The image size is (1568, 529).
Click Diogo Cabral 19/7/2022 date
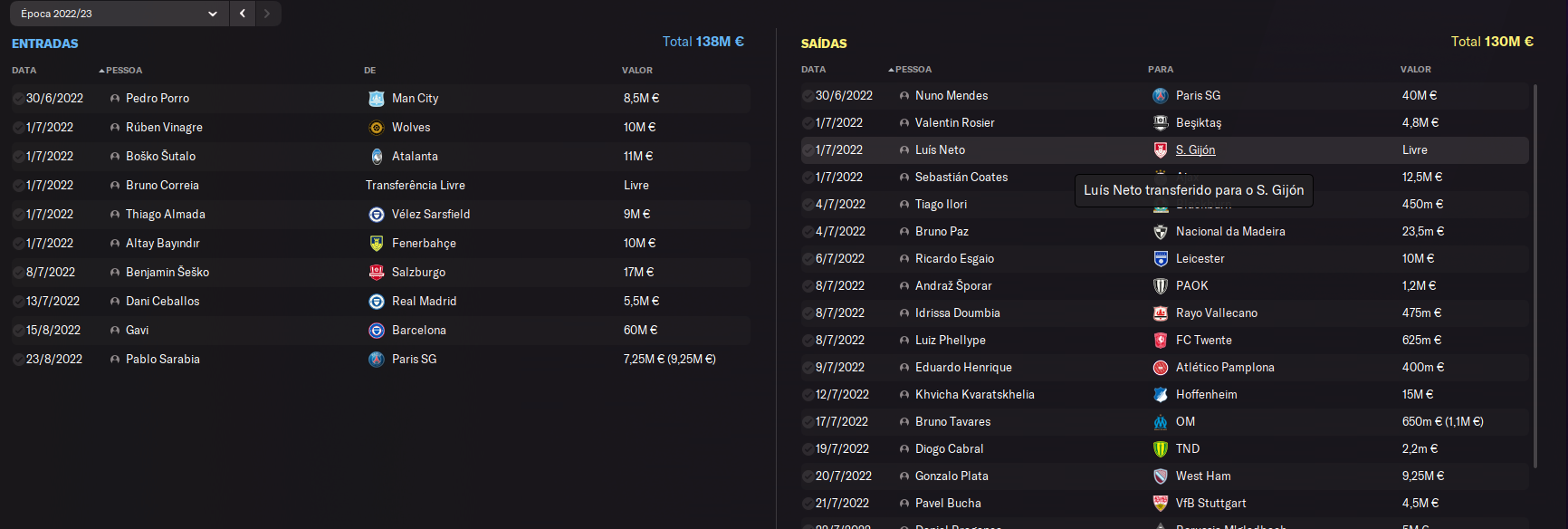pos(842,449)
